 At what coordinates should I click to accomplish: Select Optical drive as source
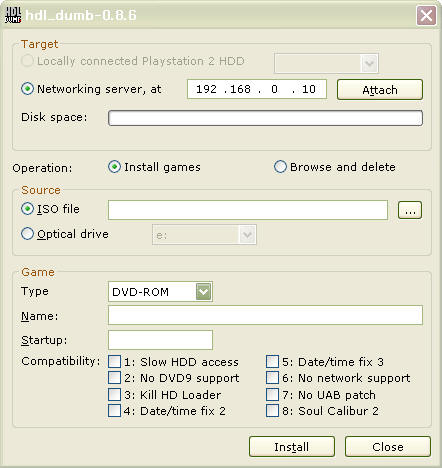27,234
